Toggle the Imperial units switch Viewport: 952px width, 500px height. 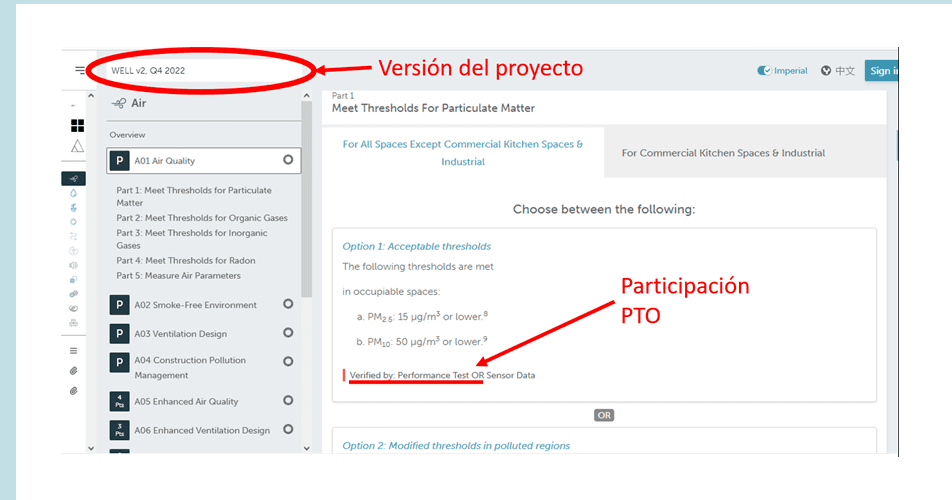pos(764,70)
